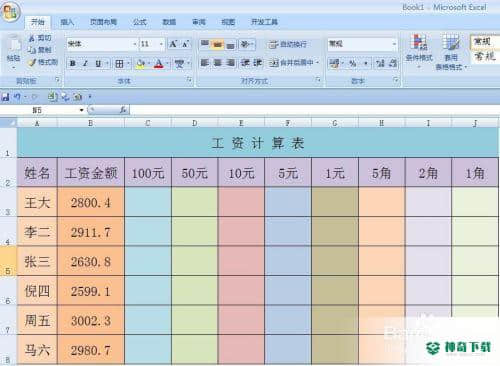500x366 pixels.
Task: Click the fill color paint bucket
Action: [140, 63]
